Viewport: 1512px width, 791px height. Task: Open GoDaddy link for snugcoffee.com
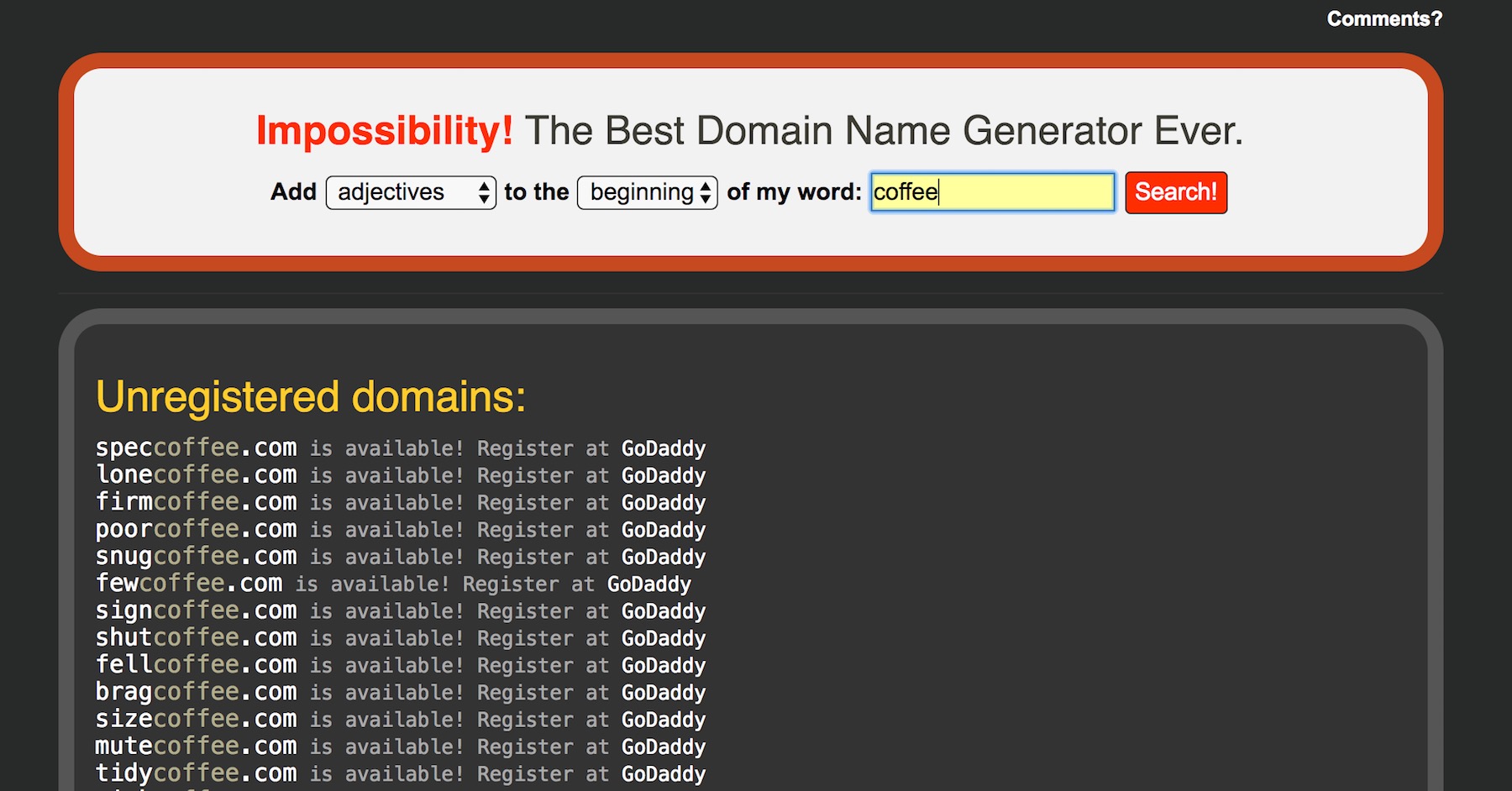[664, 557]
